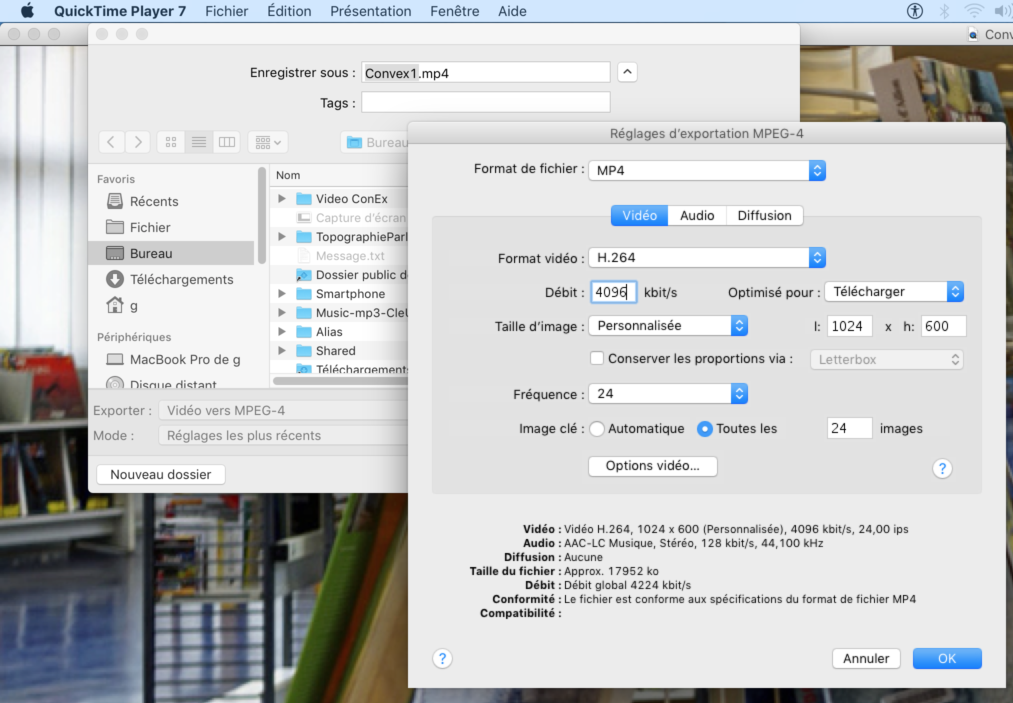Select Bureau in the sidebar

point(171,253)
